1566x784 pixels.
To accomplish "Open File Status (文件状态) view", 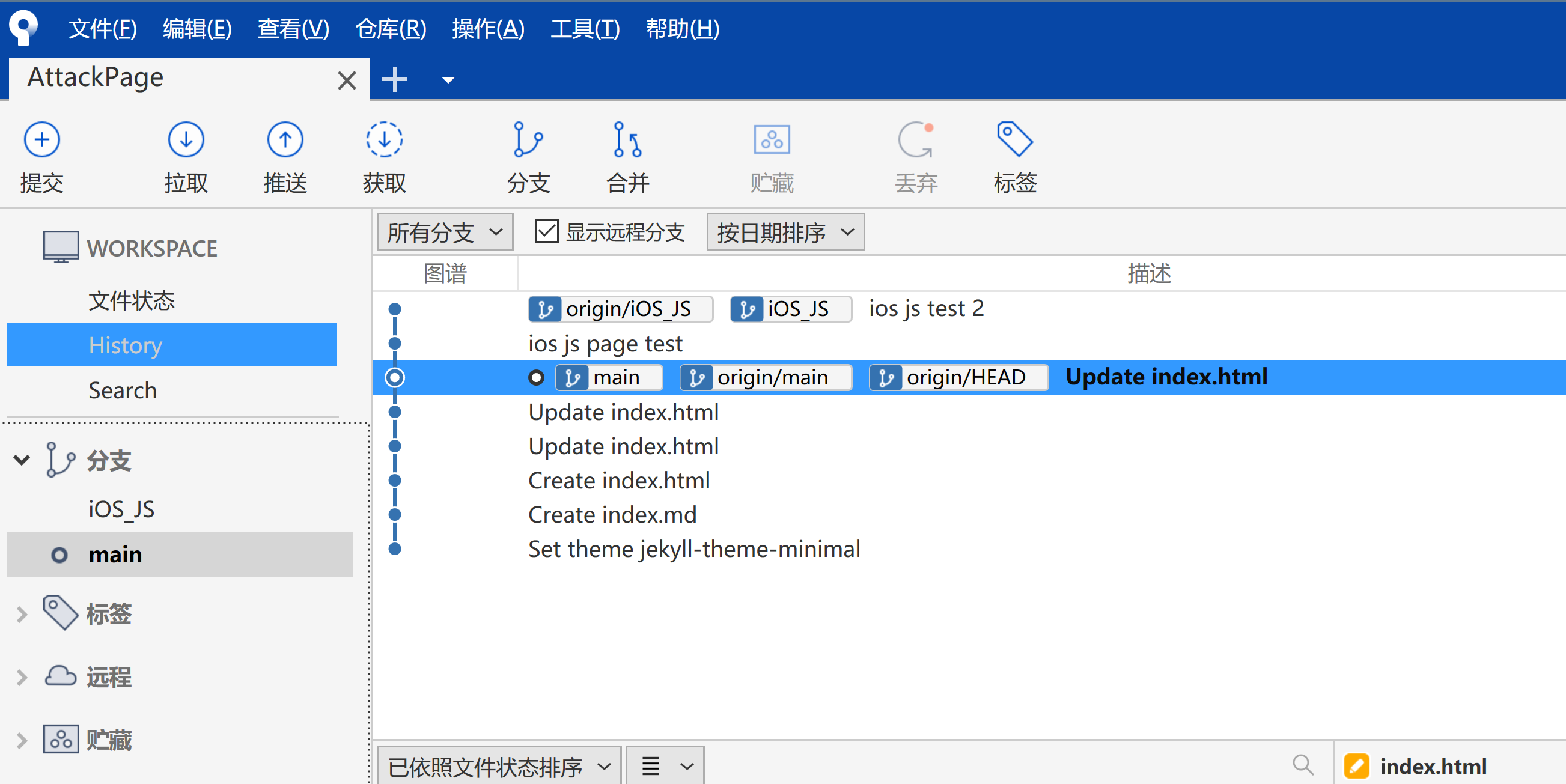I will coord(132,300).
